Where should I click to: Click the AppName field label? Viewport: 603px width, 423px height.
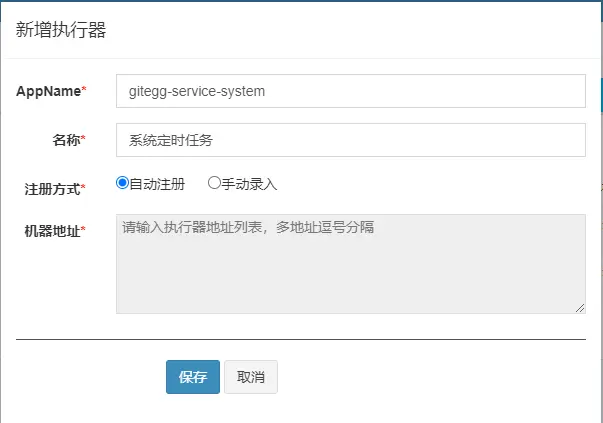tap(48, 91)
